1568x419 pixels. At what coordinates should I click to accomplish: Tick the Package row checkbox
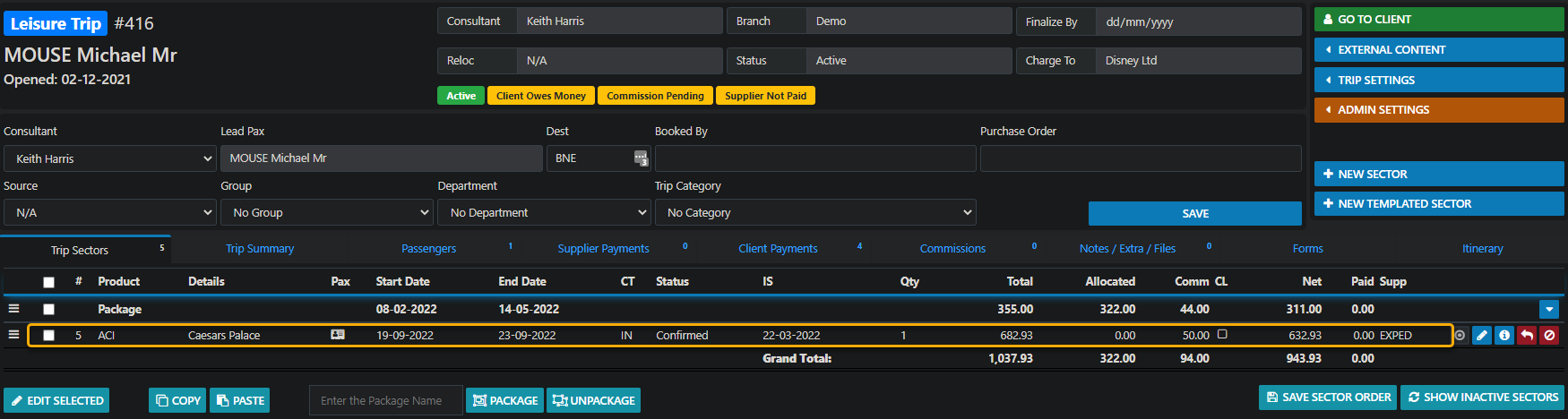[x=49, y=310]
